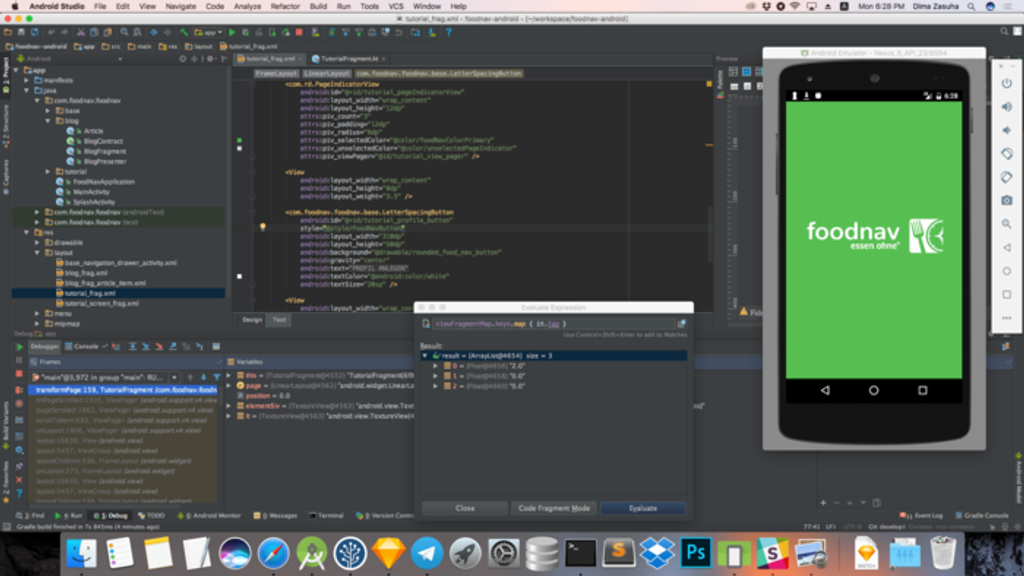Open the Event Log tool window
Viewport: 1024px width, 576px height.
(921, 516)
